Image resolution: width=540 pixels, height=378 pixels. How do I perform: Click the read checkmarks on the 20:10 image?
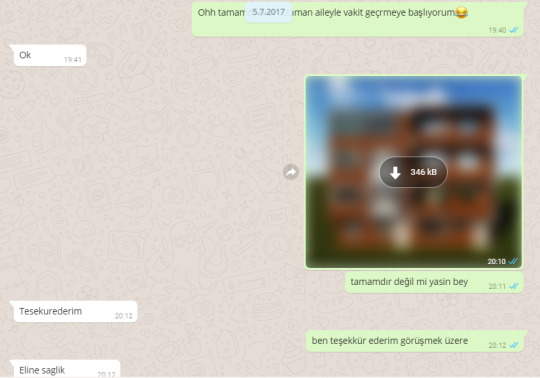[x=513, y=261]
